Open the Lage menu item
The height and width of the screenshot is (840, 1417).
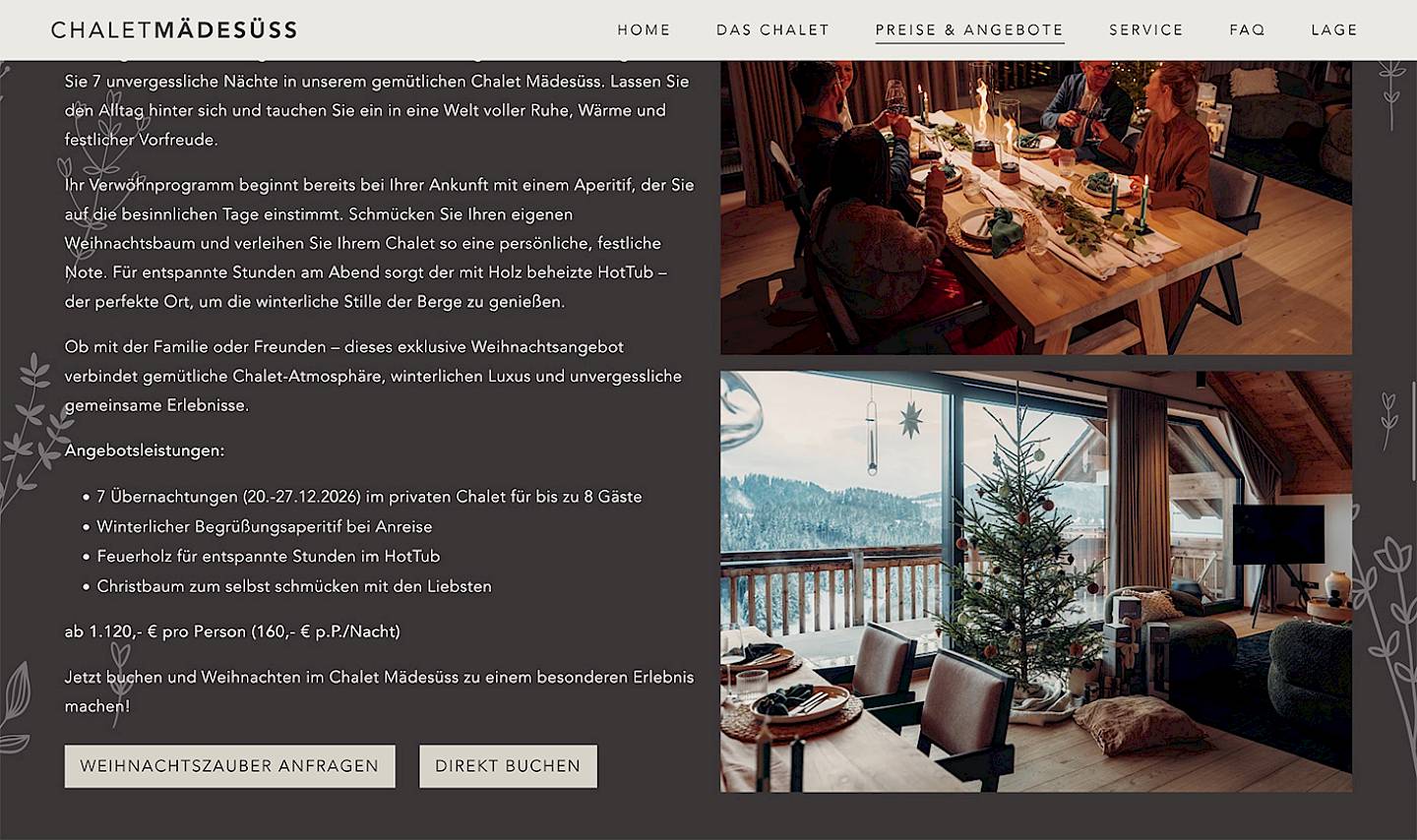(1334, 30)
